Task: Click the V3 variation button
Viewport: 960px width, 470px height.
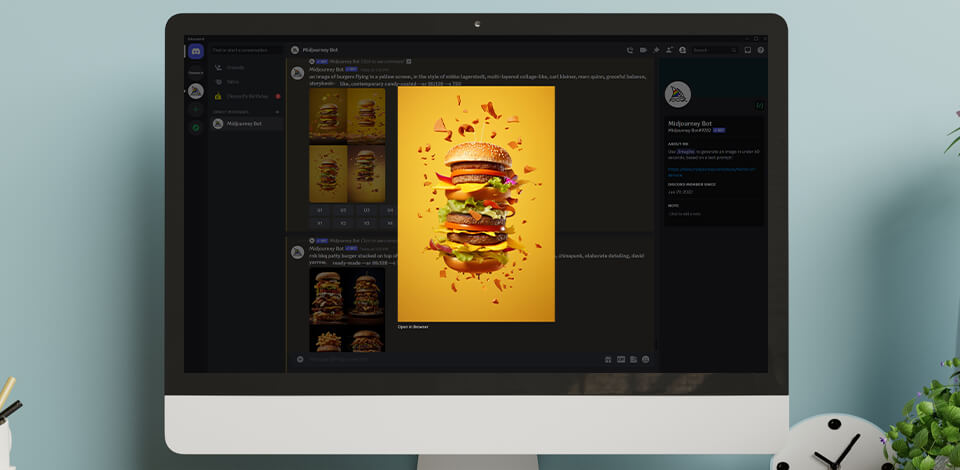Action: (366, 223)
